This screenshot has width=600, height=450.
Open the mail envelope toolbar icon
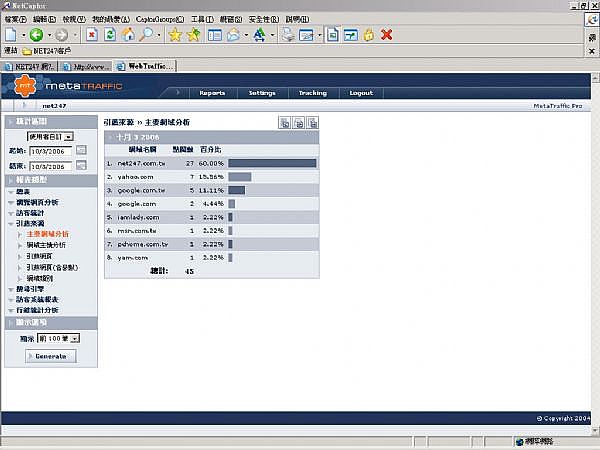click(x=233, y=35)
